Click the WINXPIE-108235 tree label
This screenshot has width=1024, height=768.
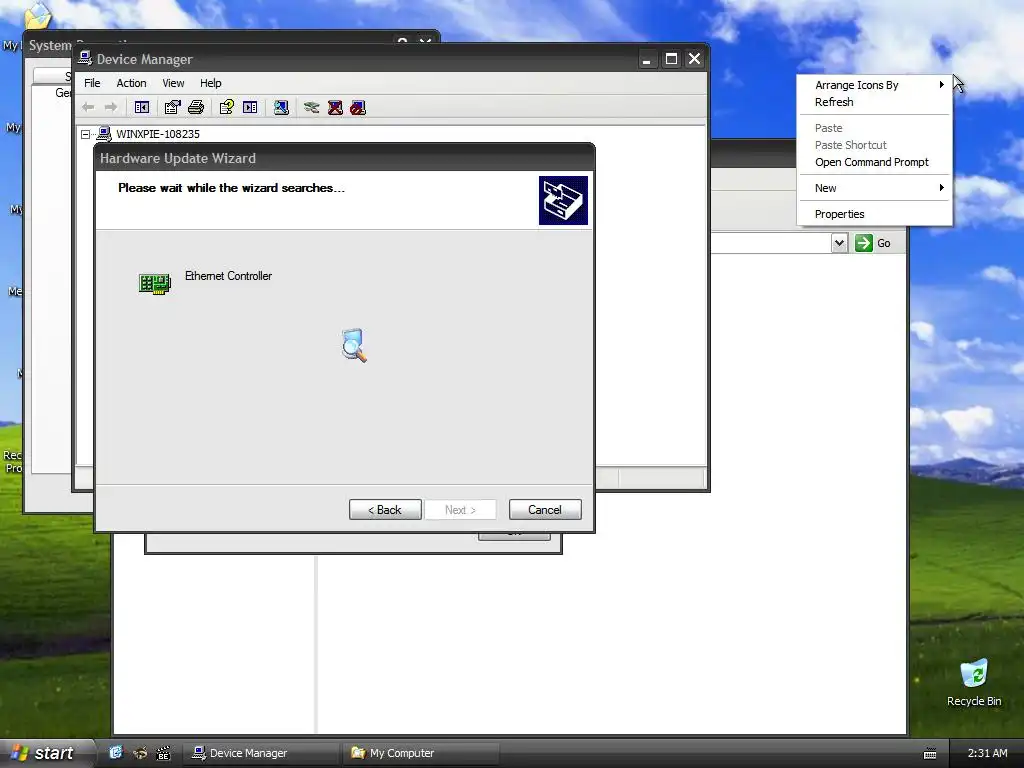[158, 134]
